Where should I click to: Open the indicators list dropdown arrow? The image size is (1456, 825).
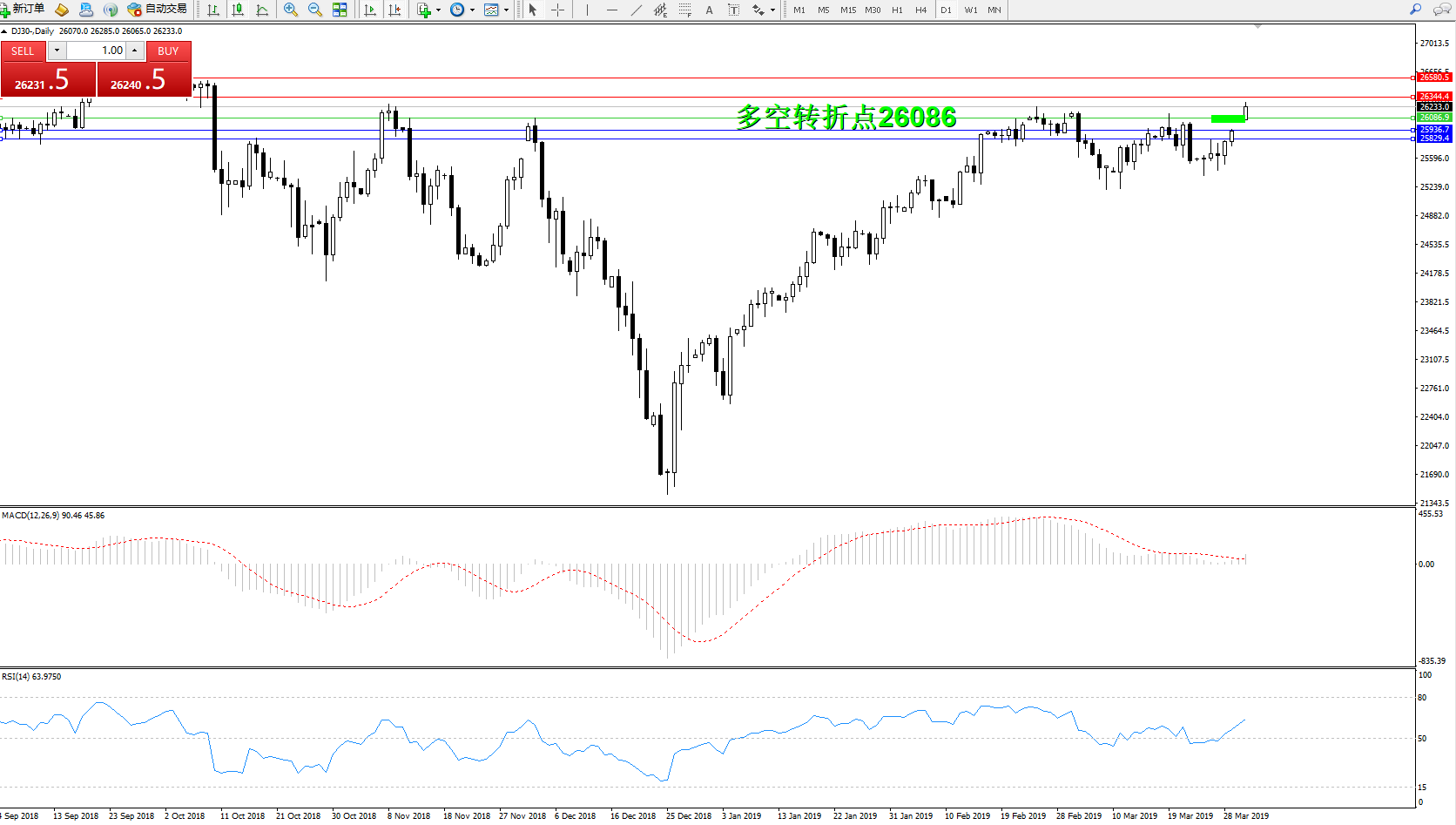(438, 10)
